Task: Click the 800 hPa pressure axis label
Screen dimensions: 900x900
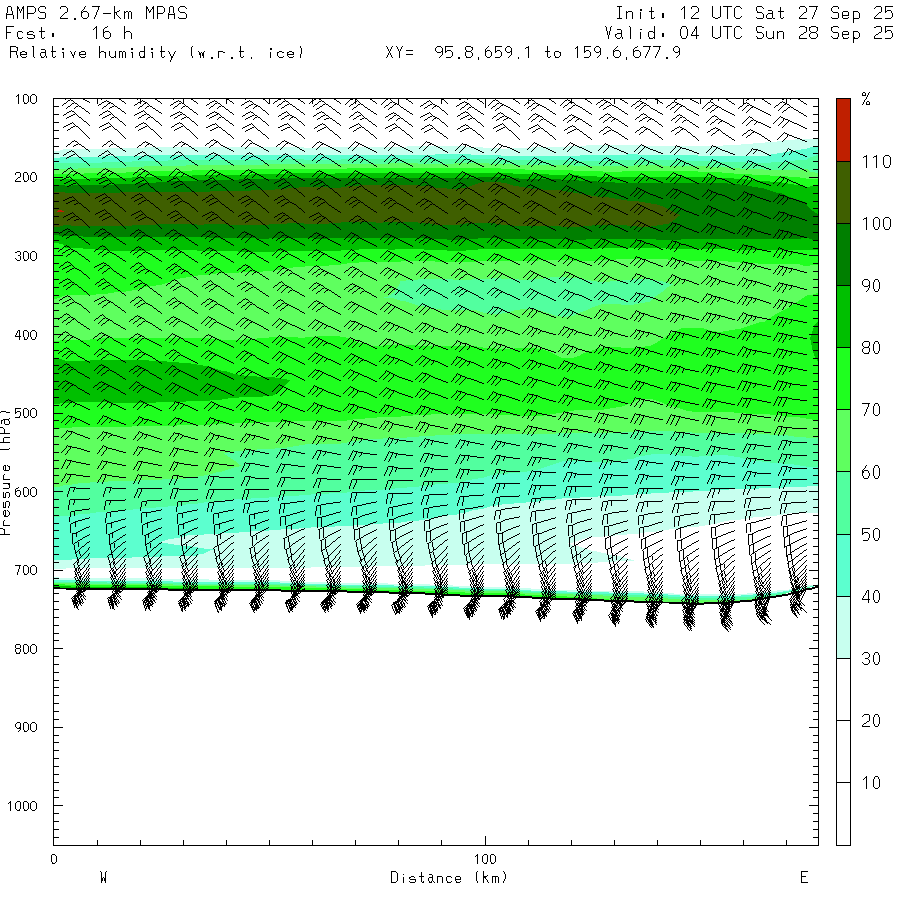Action: click(26, 649)
